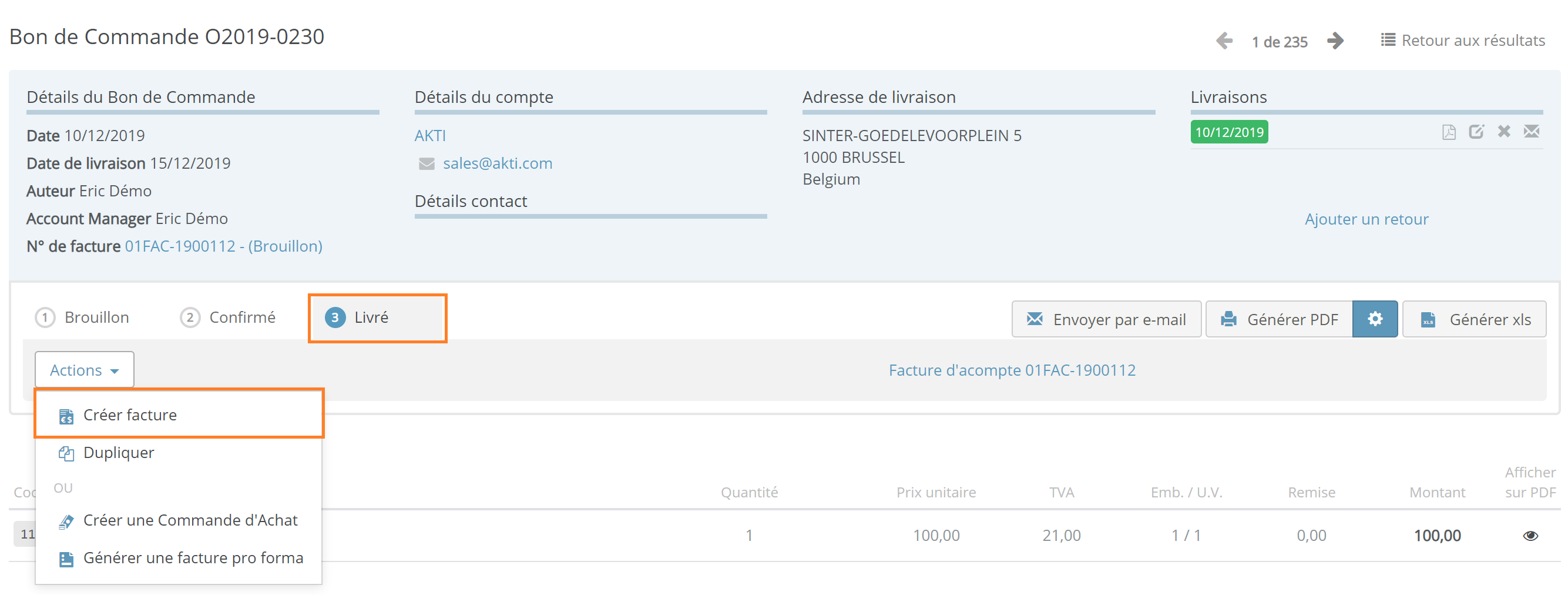Image resolution: width=1568 pixels, height=595 pixels.
Task: Click Envoyer par e-mail button
Action: click(x=1106, y=319)
